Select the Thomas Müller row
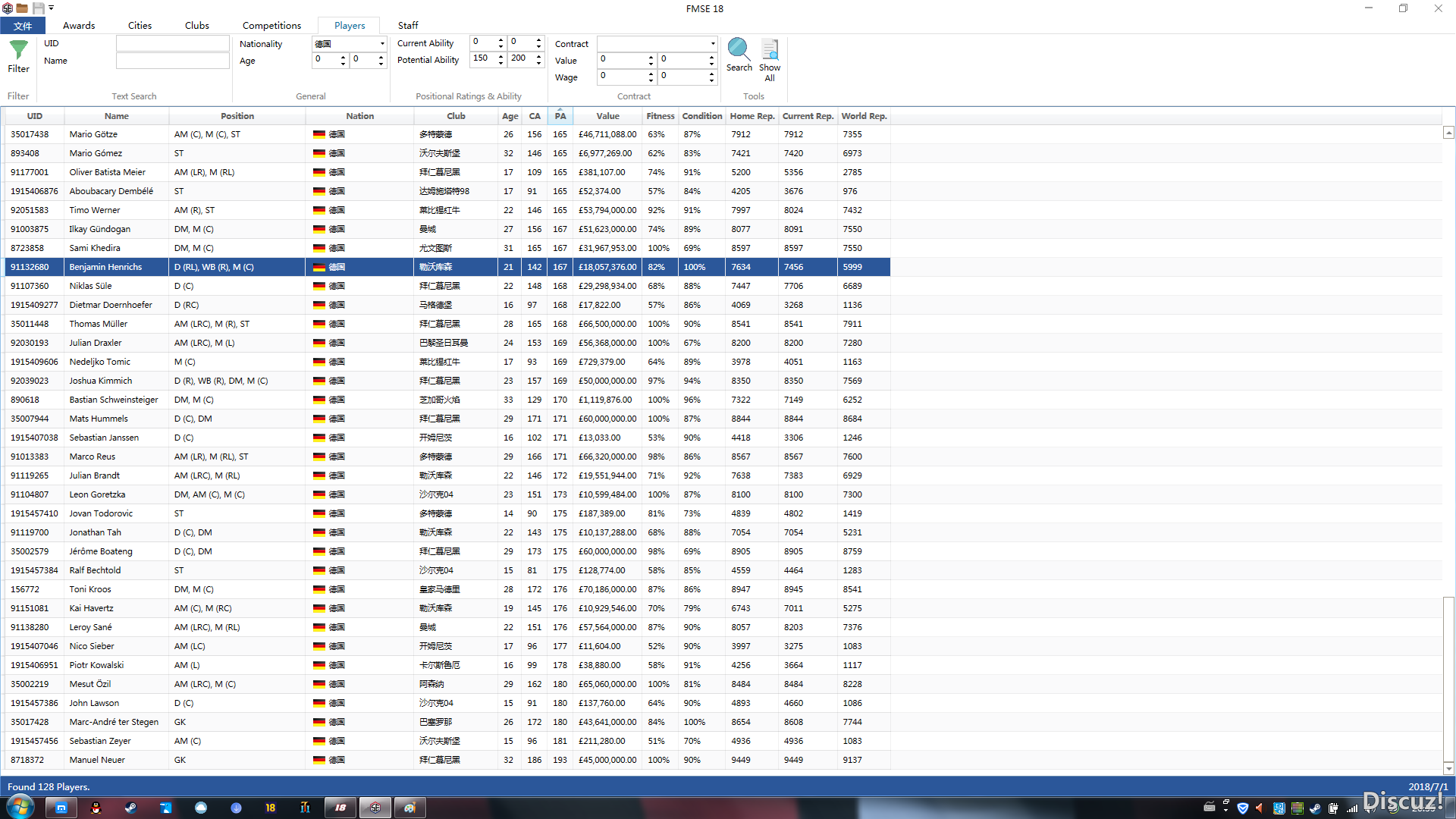Screen dimensions: 1456x819 [x=447, y=324]
